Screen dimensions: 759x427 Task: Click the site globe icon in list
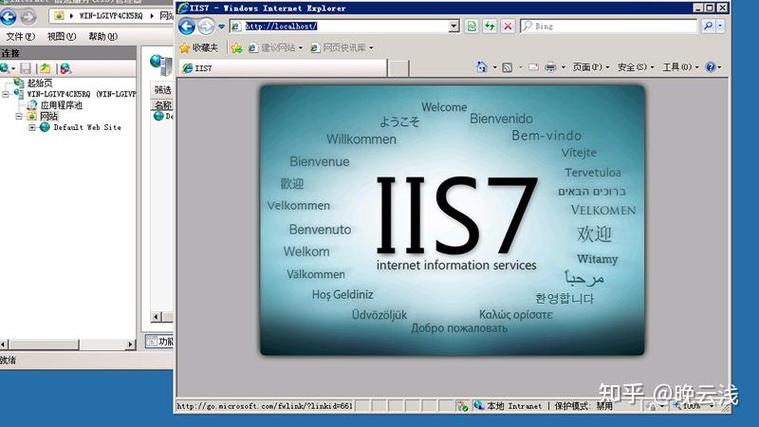pyautogui.click(x=158, y=116)
